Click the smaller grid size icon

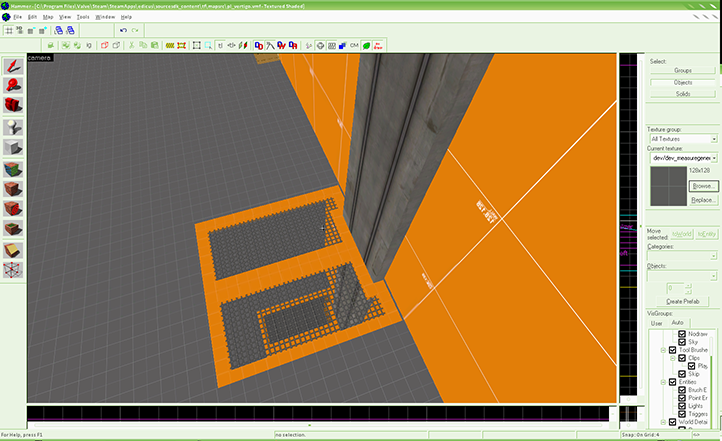coord(31,31)
